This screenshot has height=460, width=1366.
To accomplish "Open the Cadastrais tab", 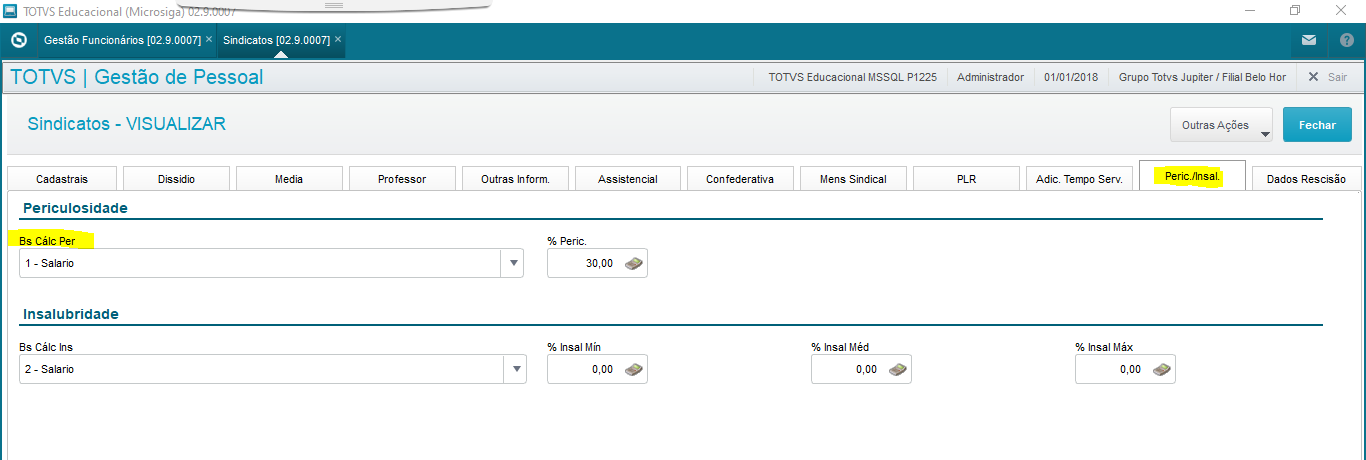I will [62, 178].
